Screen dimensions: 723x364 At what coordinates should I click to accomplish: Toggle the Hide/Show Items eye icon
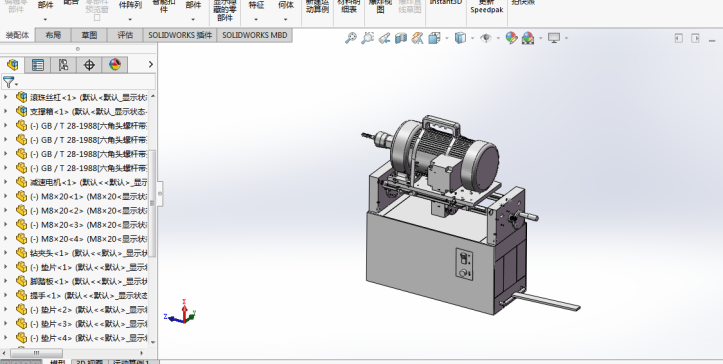point(486,38)
